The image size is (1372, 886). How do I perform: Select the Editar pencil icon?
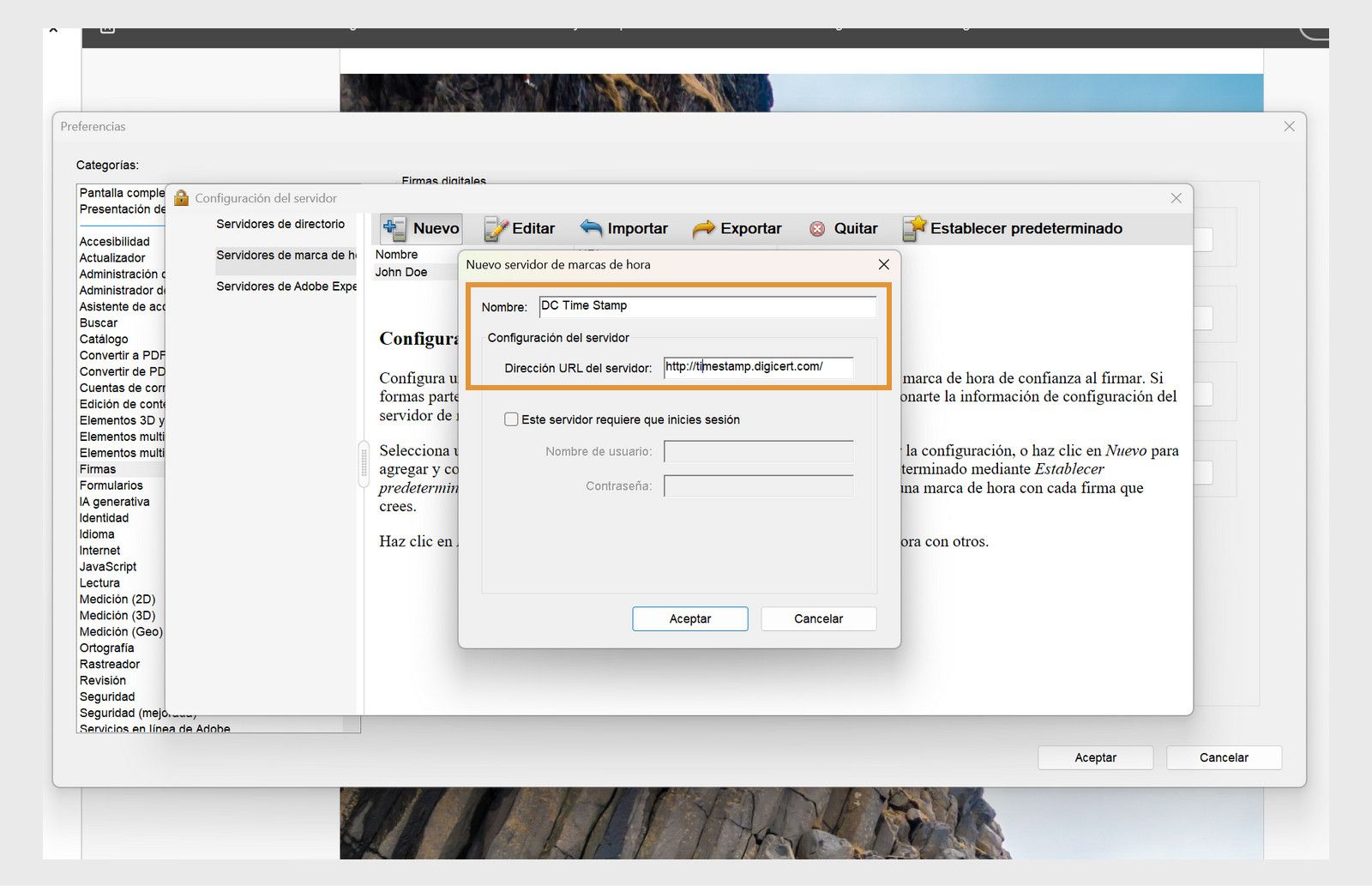pyautogui.click(x=493, y=228)
